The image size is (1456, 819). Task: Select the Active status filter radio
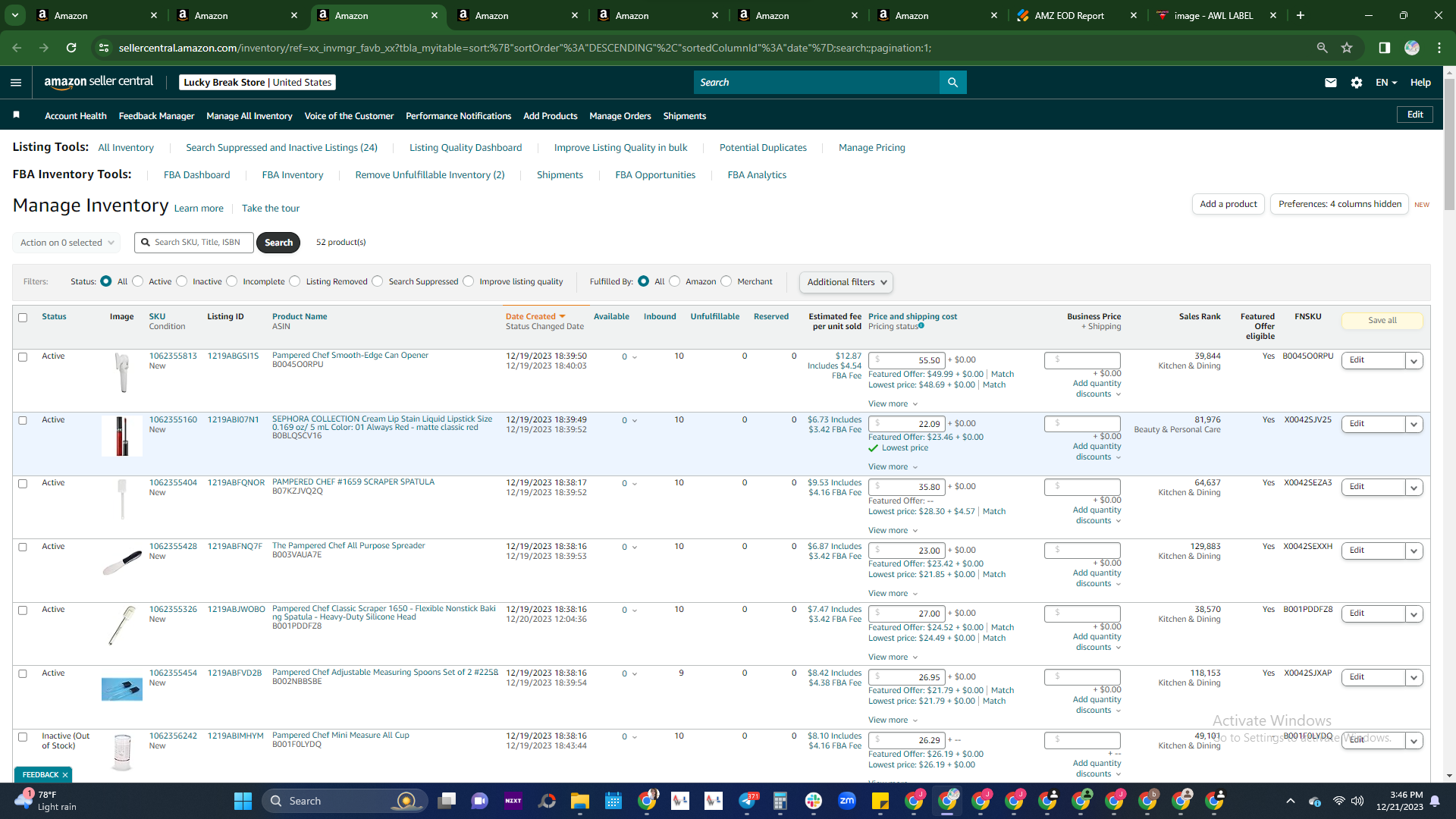click(x=137, y=281)
